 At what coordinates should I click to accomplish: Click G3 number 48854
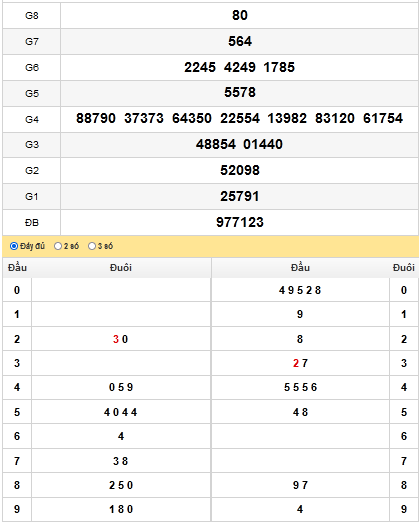click(216, 144)
